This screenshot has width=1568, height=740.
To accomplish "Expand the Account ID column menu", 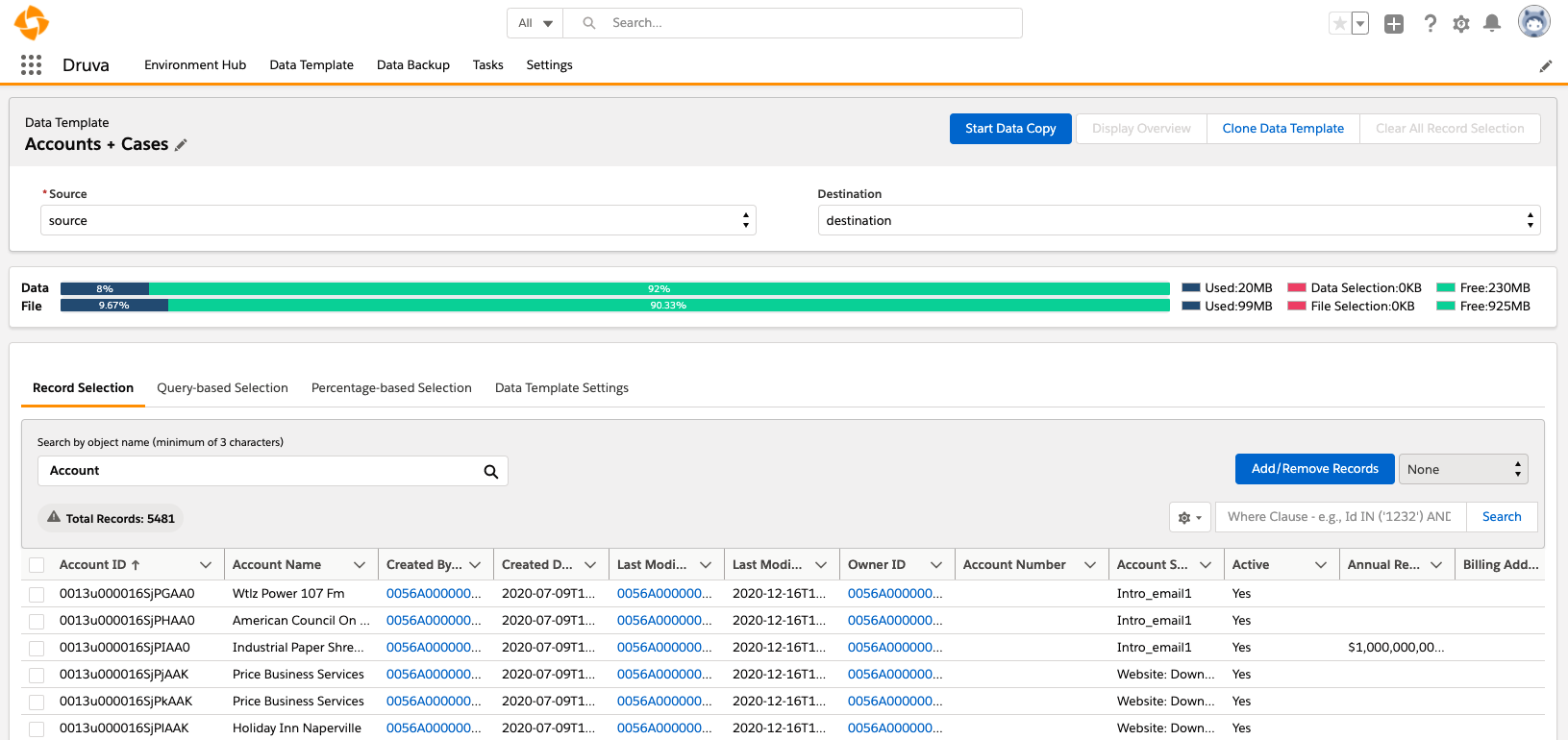I will pyautogui.click(x=206, y=565).
